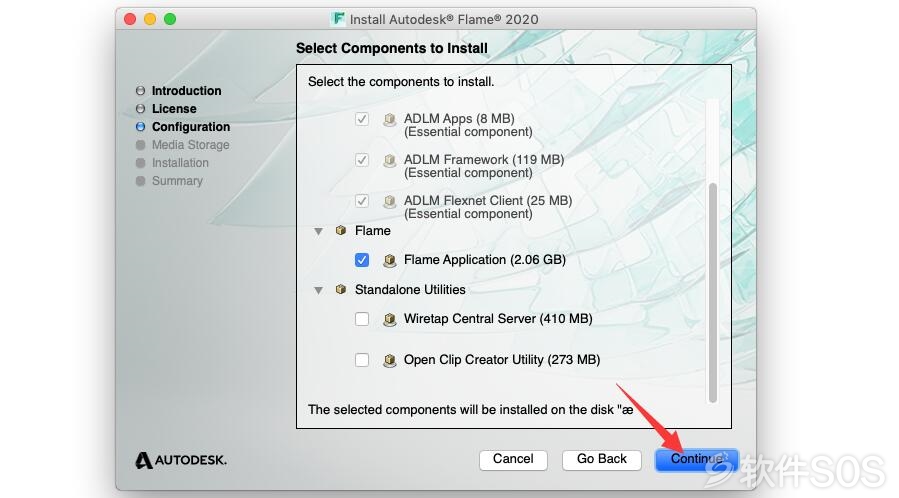Click the ADLM Framework package icon
This screenshot has height=498, width=899.
coord(390,160)
